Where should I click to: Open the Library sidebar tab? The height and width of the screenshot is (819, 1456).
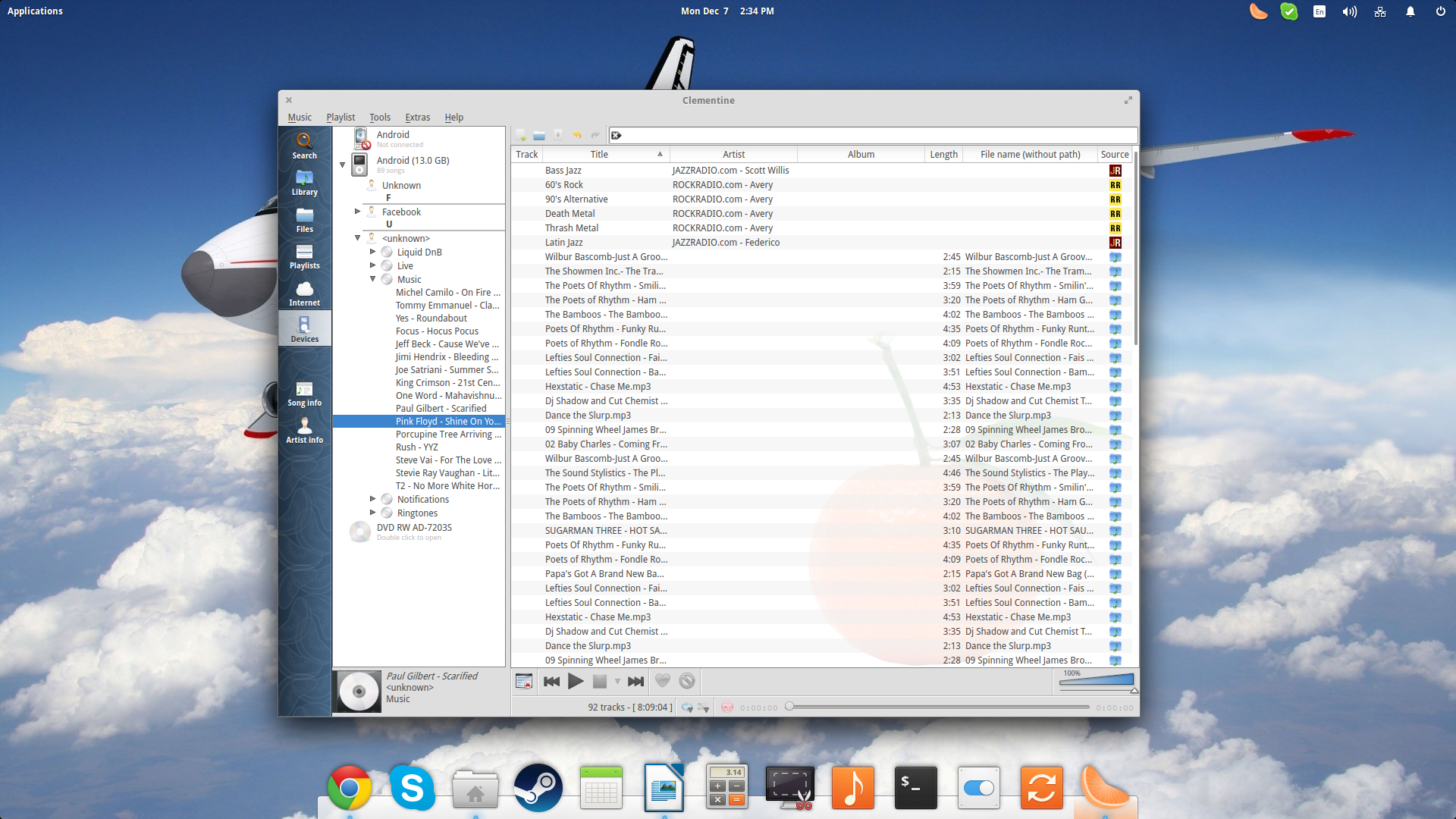pos(304,183)
